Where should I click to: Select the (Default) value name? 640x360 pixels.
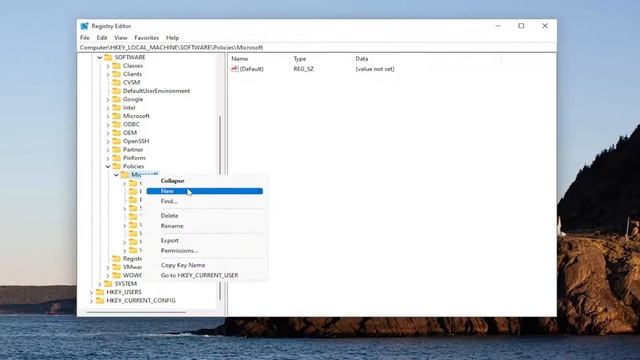tap(251, 69)
